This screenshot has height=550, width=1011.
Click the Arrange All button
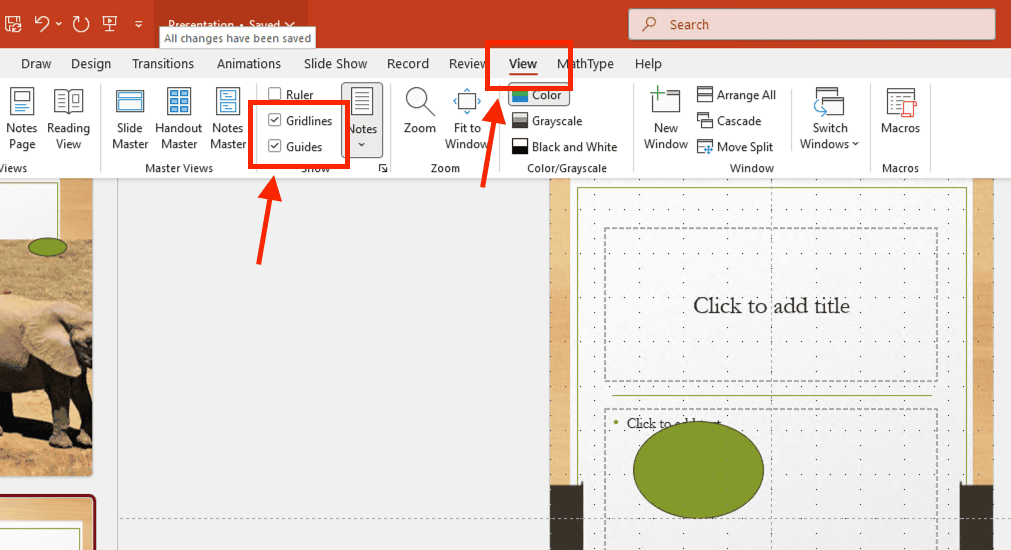[737, 95]
